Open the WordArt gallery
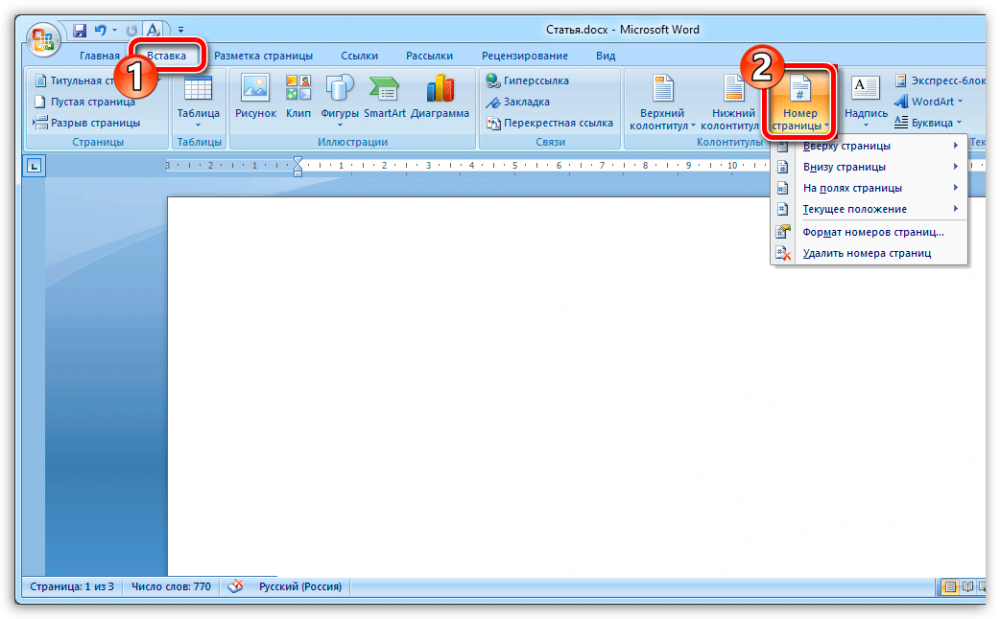Screen dimensions: 1000x619 929,102
